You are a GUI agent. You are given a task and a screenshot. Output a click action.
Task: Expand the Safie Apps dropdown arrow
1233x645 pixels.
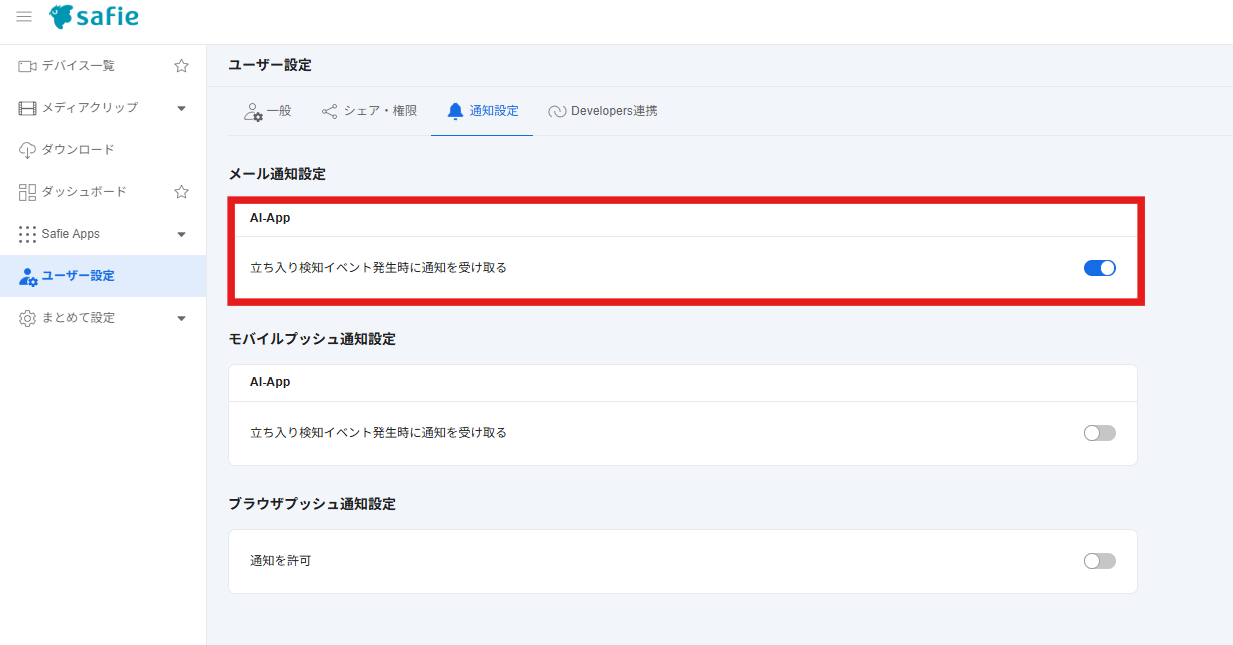pyautogui.click(x=181, y=234)
